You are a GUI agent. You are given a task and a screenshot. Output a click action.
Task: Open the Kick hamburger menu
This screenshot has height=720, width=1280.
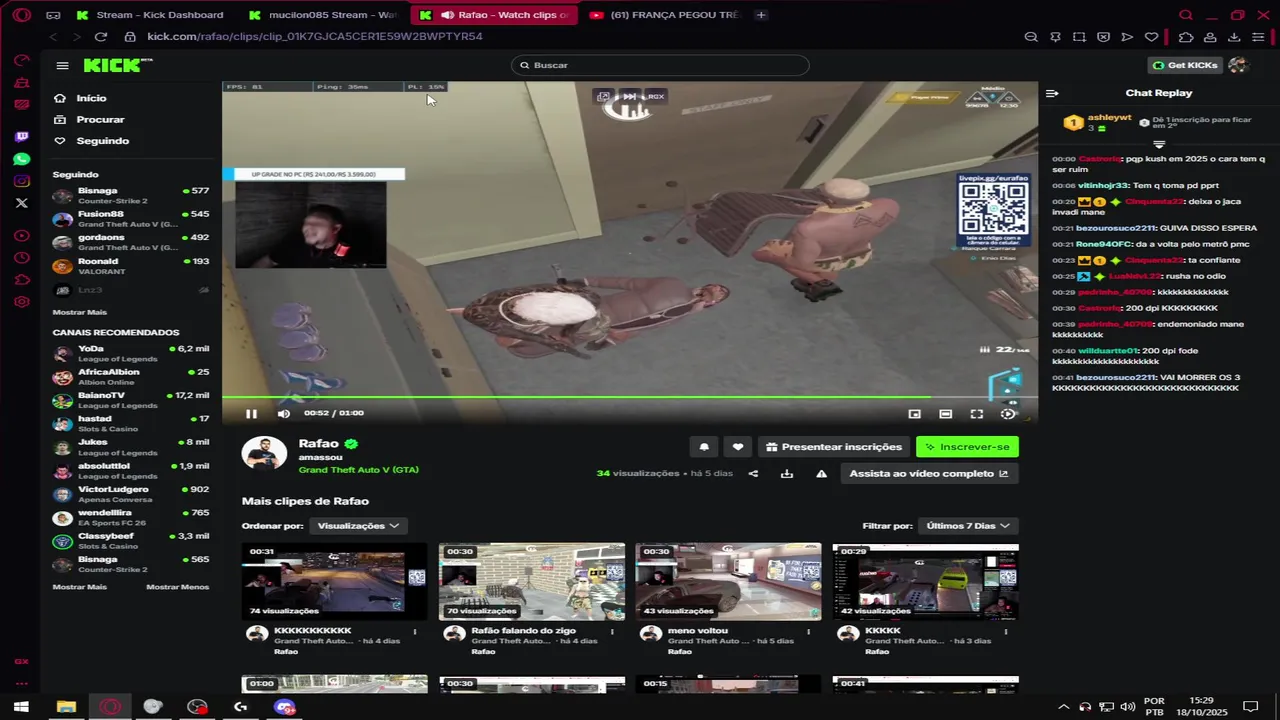click(x=62, y=66)
